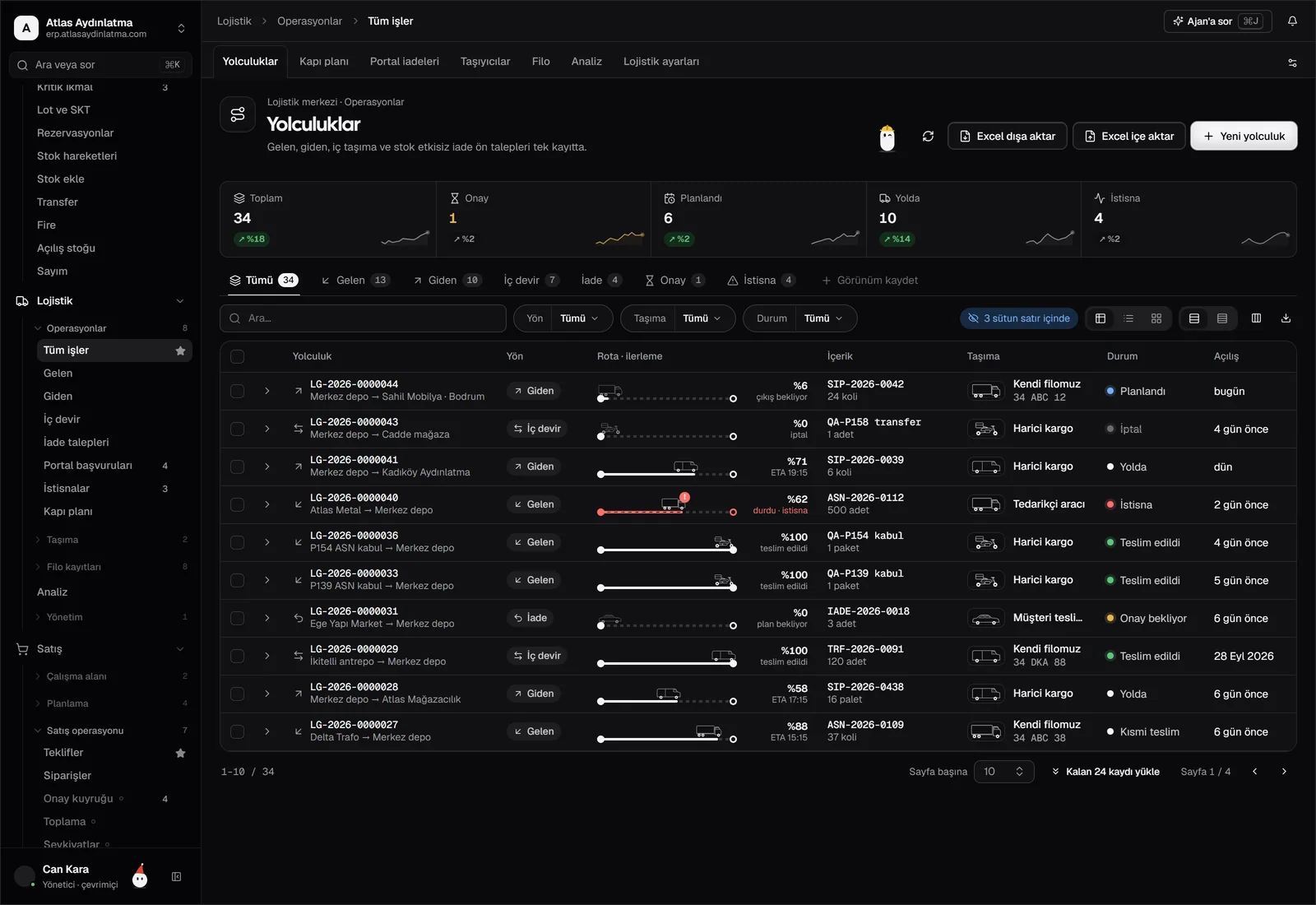
Task: Open column settings icon
Action: pos(1256,318)
